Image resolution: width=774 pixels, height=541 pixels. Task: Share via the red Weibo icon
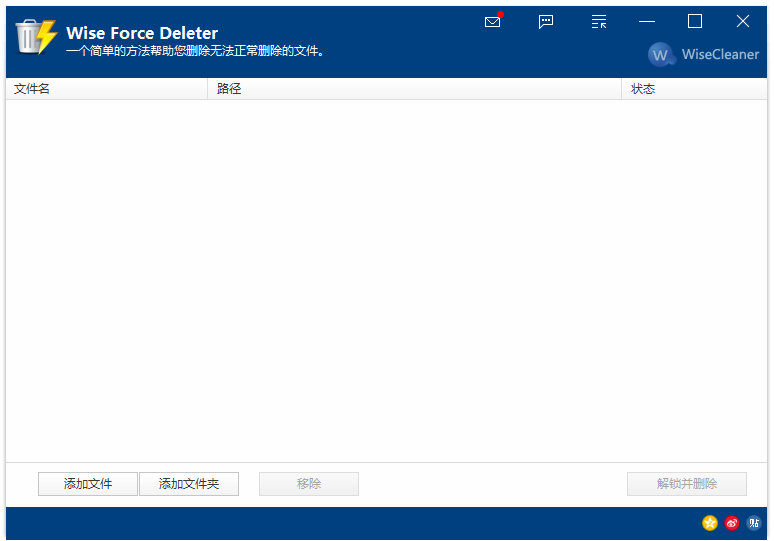(732, 523)
